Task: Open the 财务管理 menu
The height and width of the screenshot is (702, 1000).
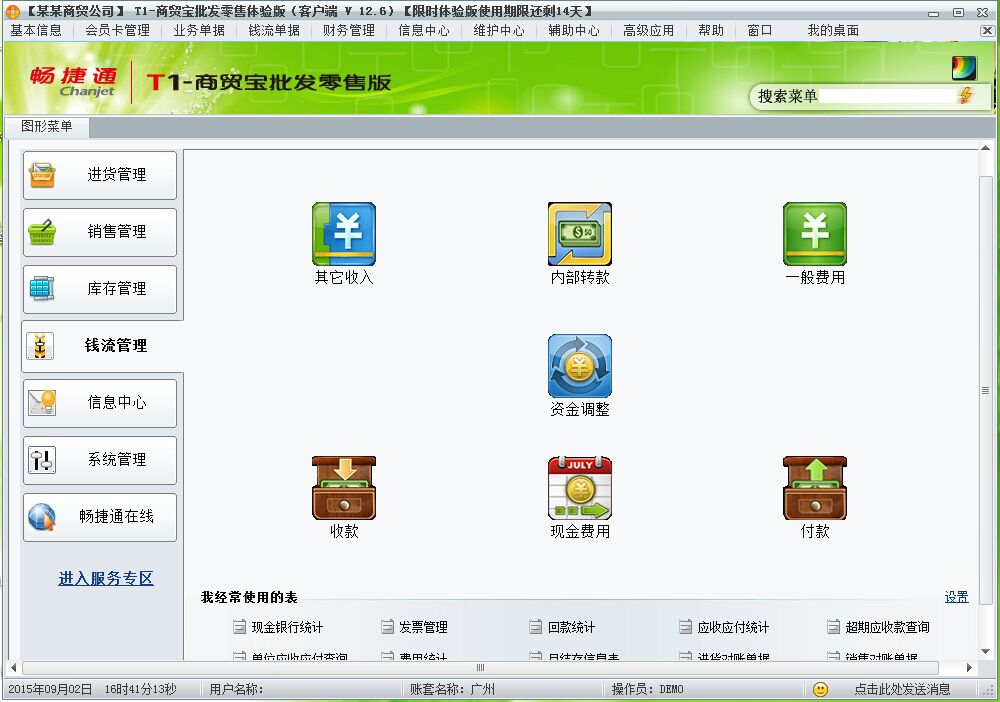Action: coord(349,30)
